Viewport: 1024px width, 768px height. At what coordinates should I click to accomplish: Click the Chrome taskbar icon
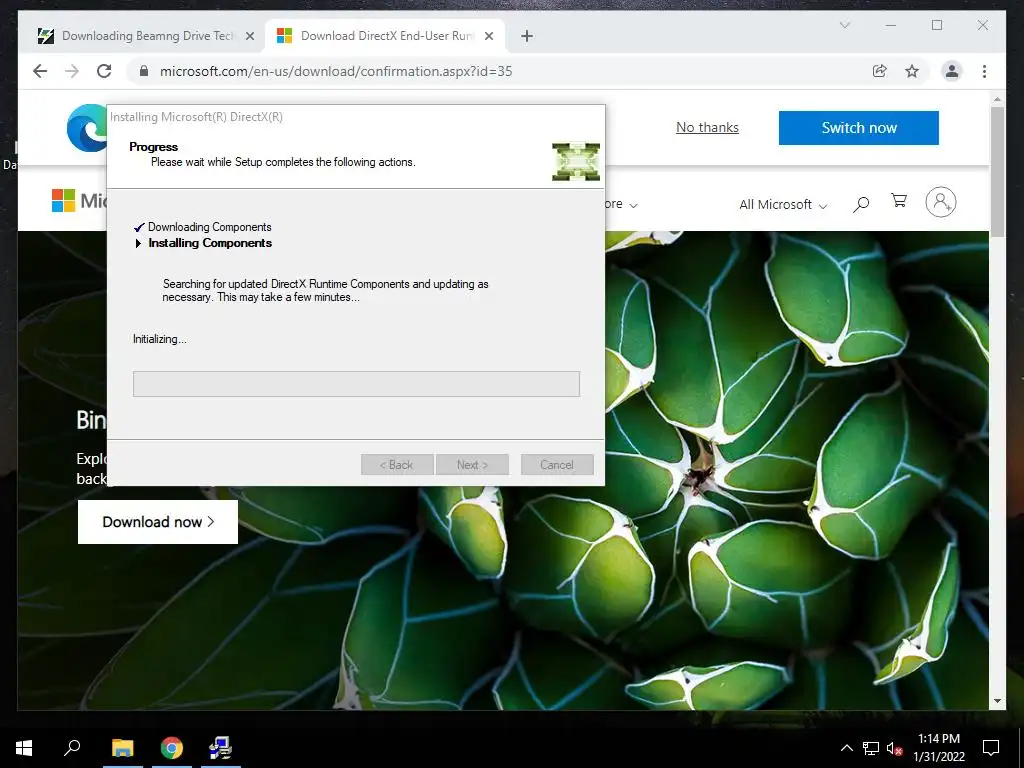(172, 747)
